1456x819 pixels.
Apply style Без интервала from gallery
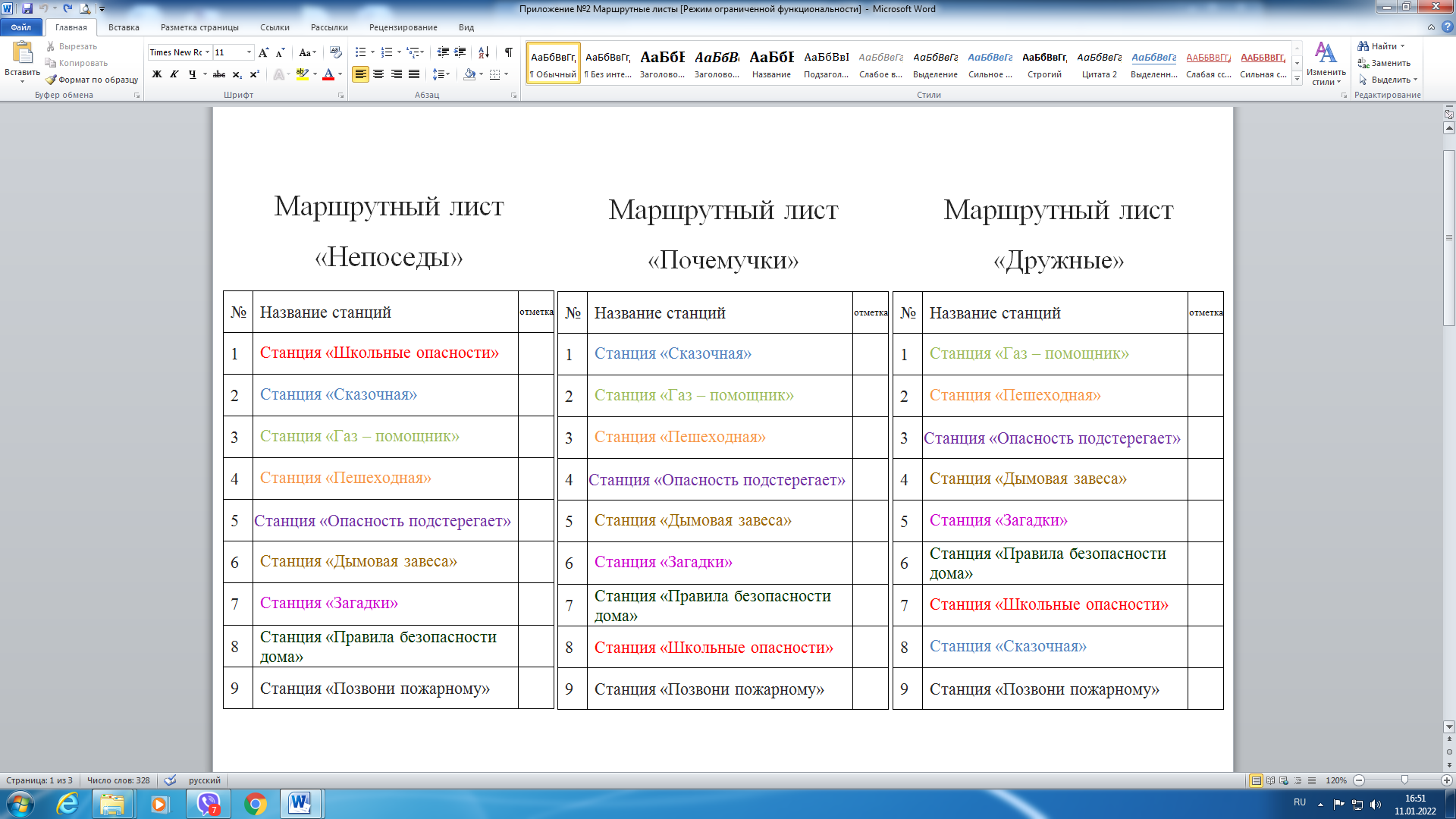607,63
